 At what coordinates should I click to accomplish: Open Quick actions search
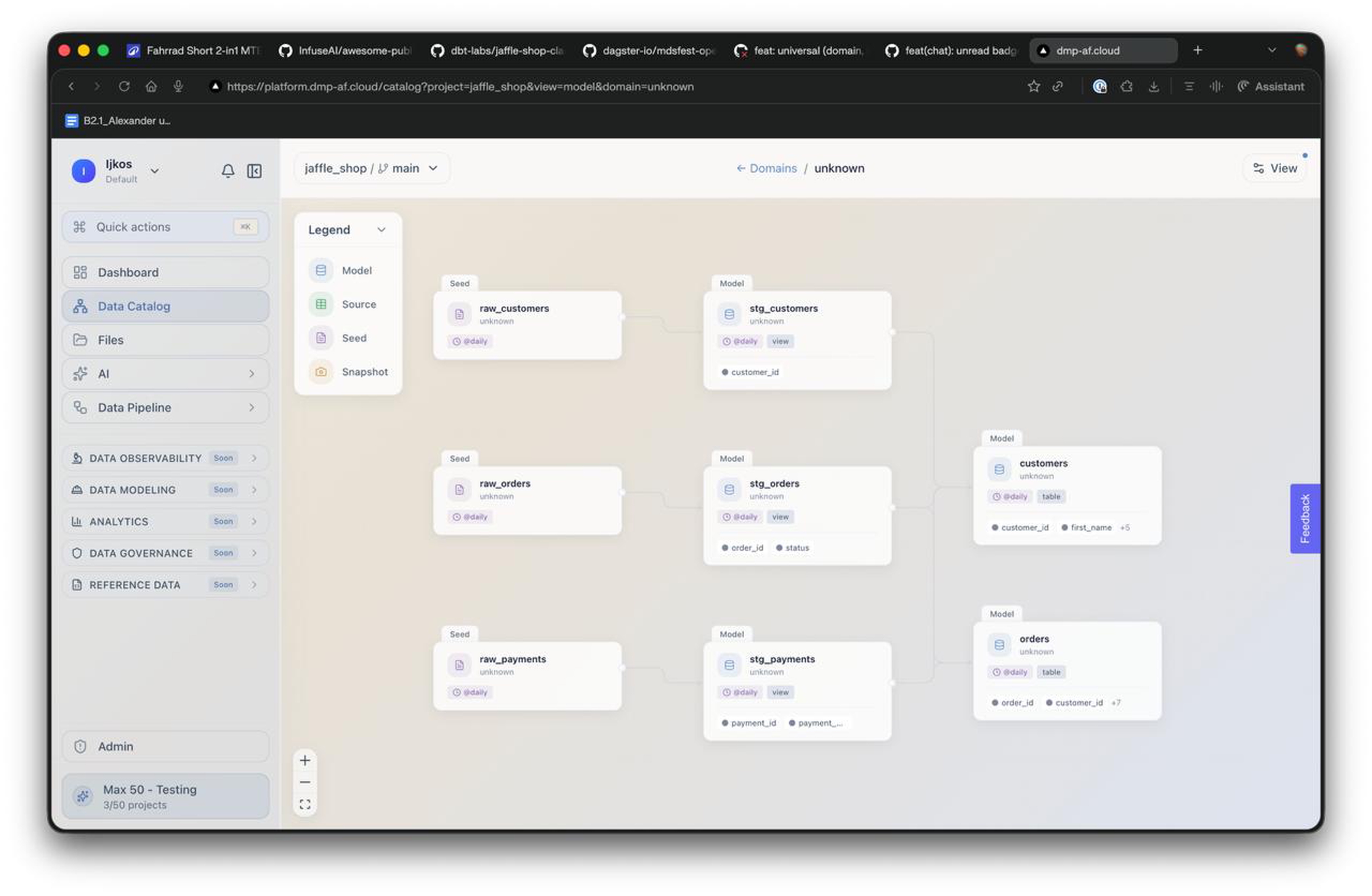click(x=165, y=227)
